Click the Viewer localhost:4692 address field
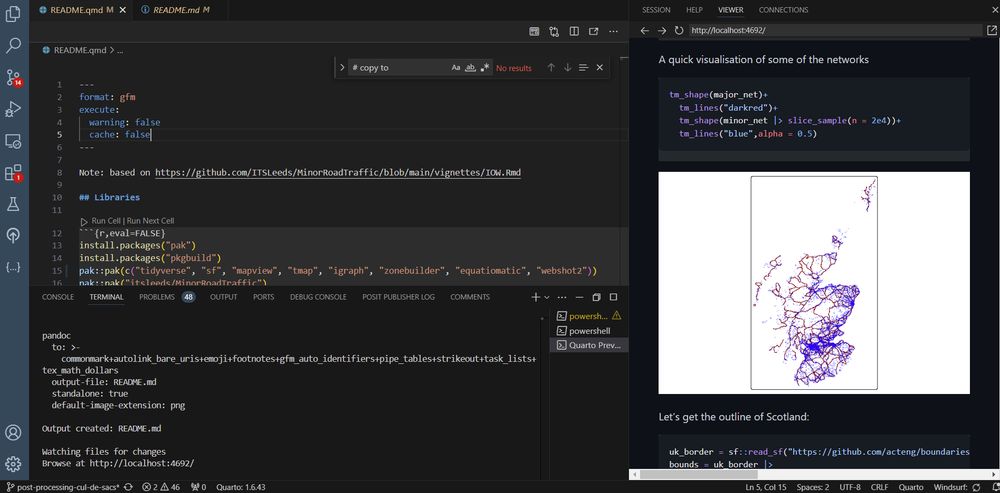Image resolution: width=1000 pixels, height=493 pixels. [834, 31]
